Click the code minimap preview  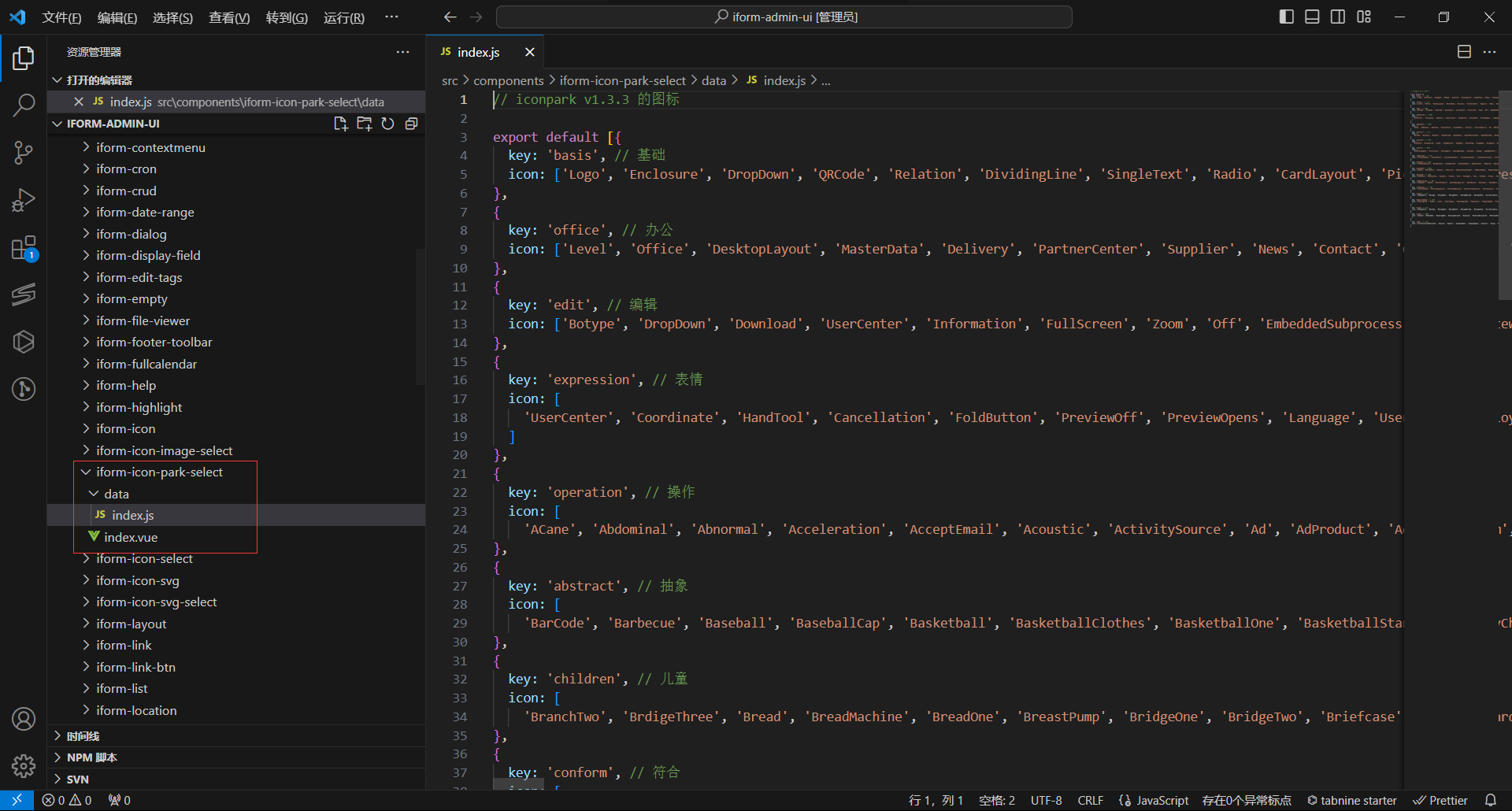tap(1453, 157)
